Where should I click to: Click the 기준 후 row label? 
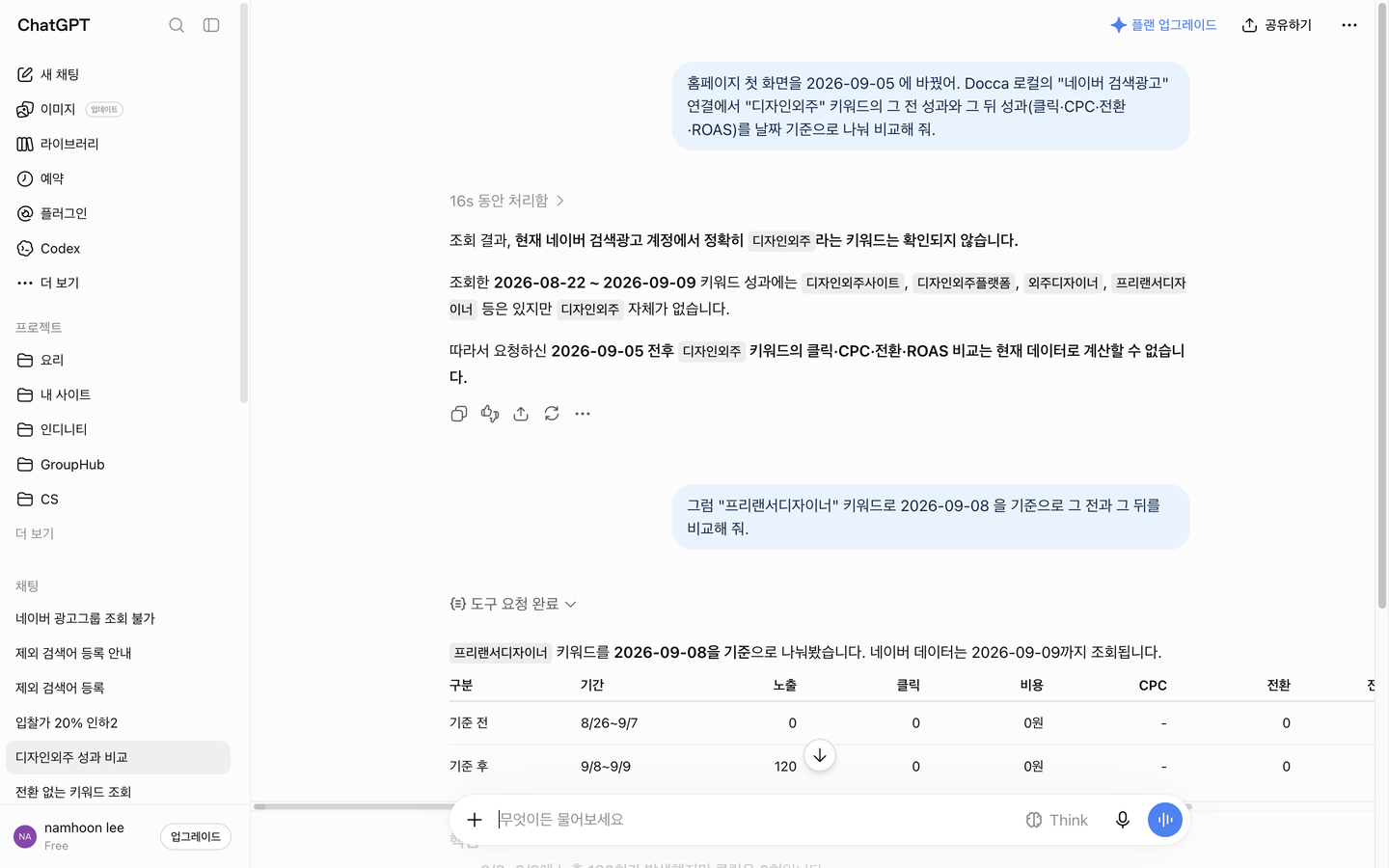(469, 767)
